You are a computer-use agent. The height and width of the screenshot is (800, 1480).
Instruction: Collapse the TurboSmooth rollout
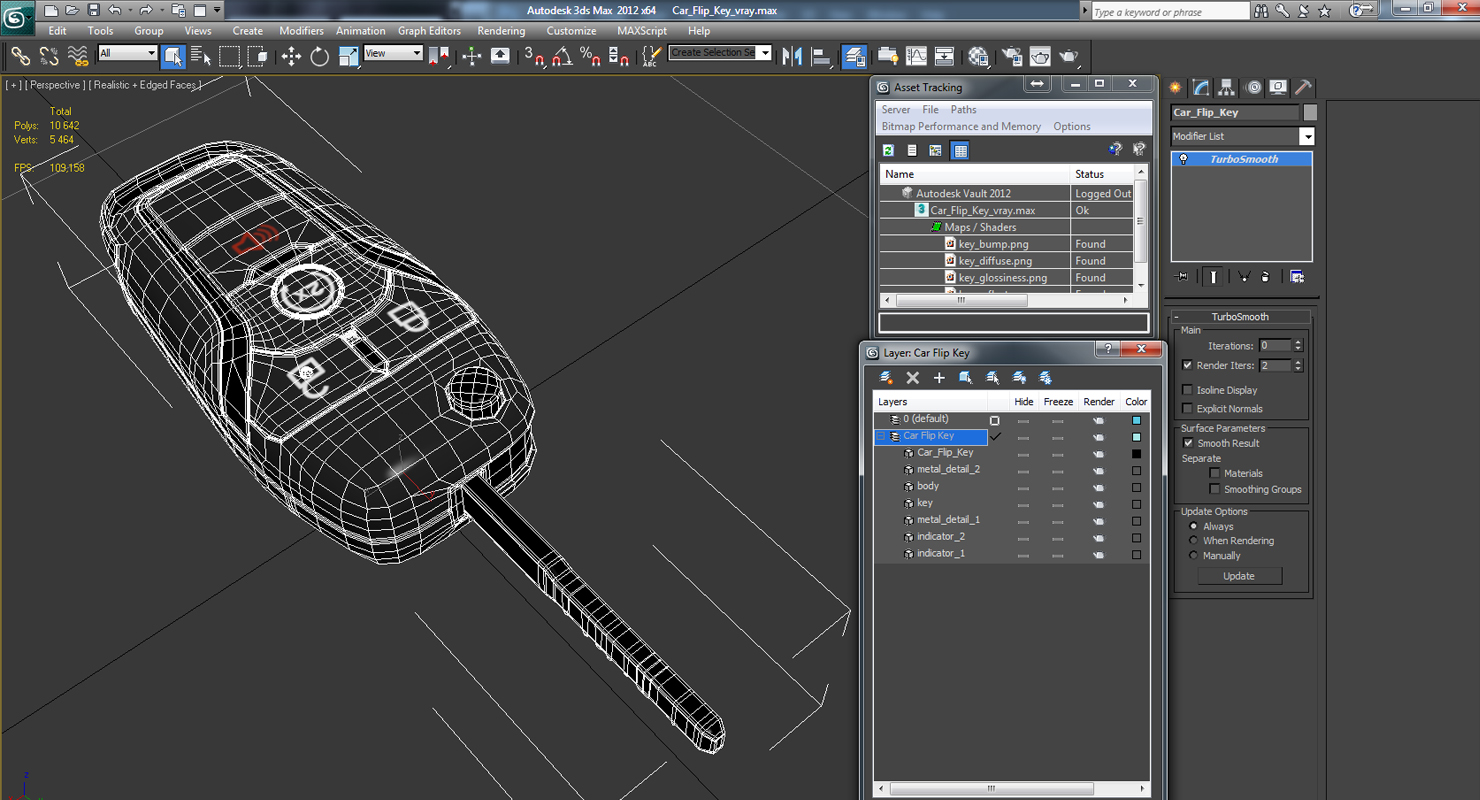coord(1176,317)
